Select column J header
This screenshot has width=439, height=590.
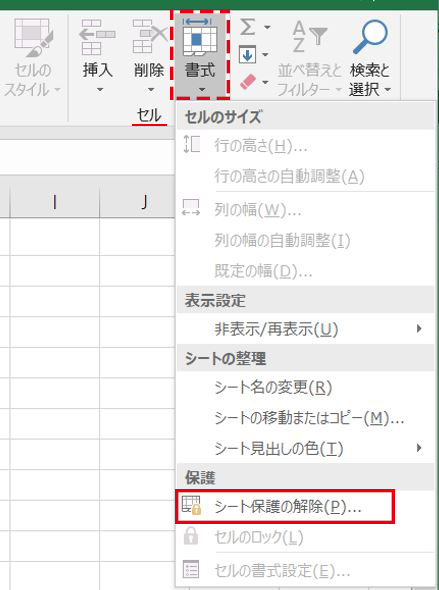point(138,202)
